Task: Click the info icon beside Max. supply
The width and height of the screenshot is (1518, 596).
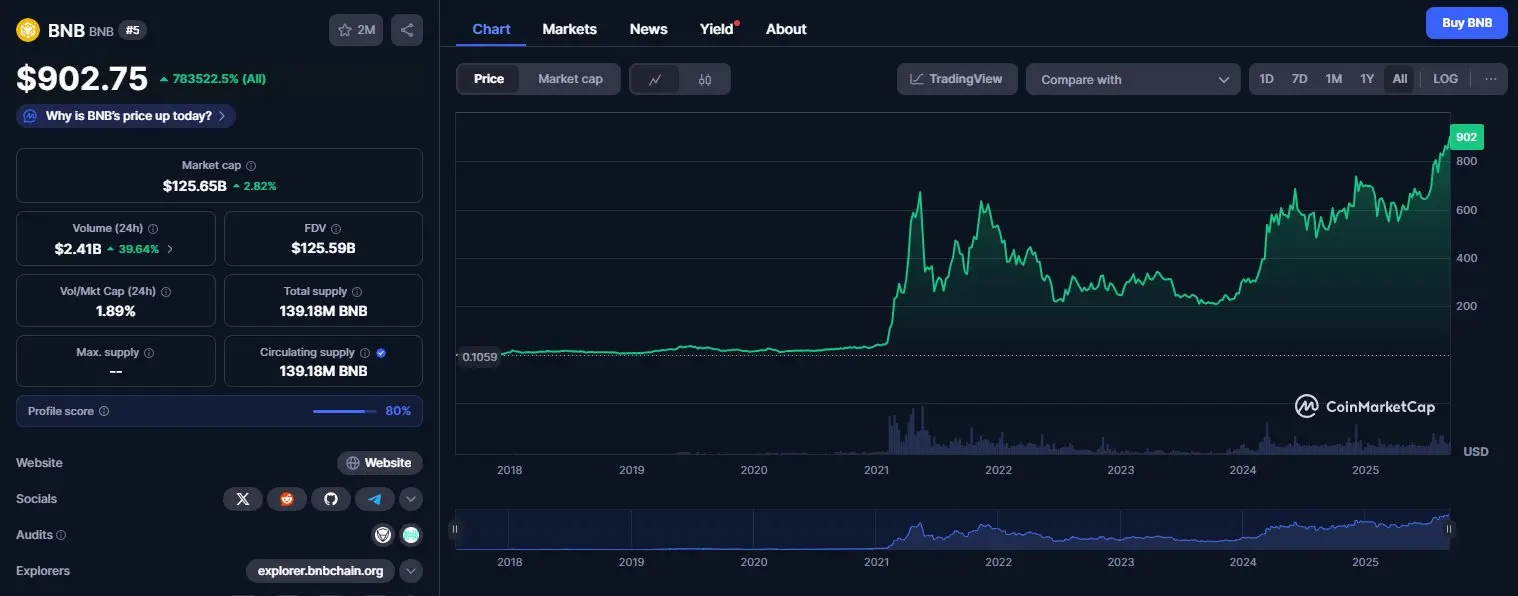Action: click(149, 353)
